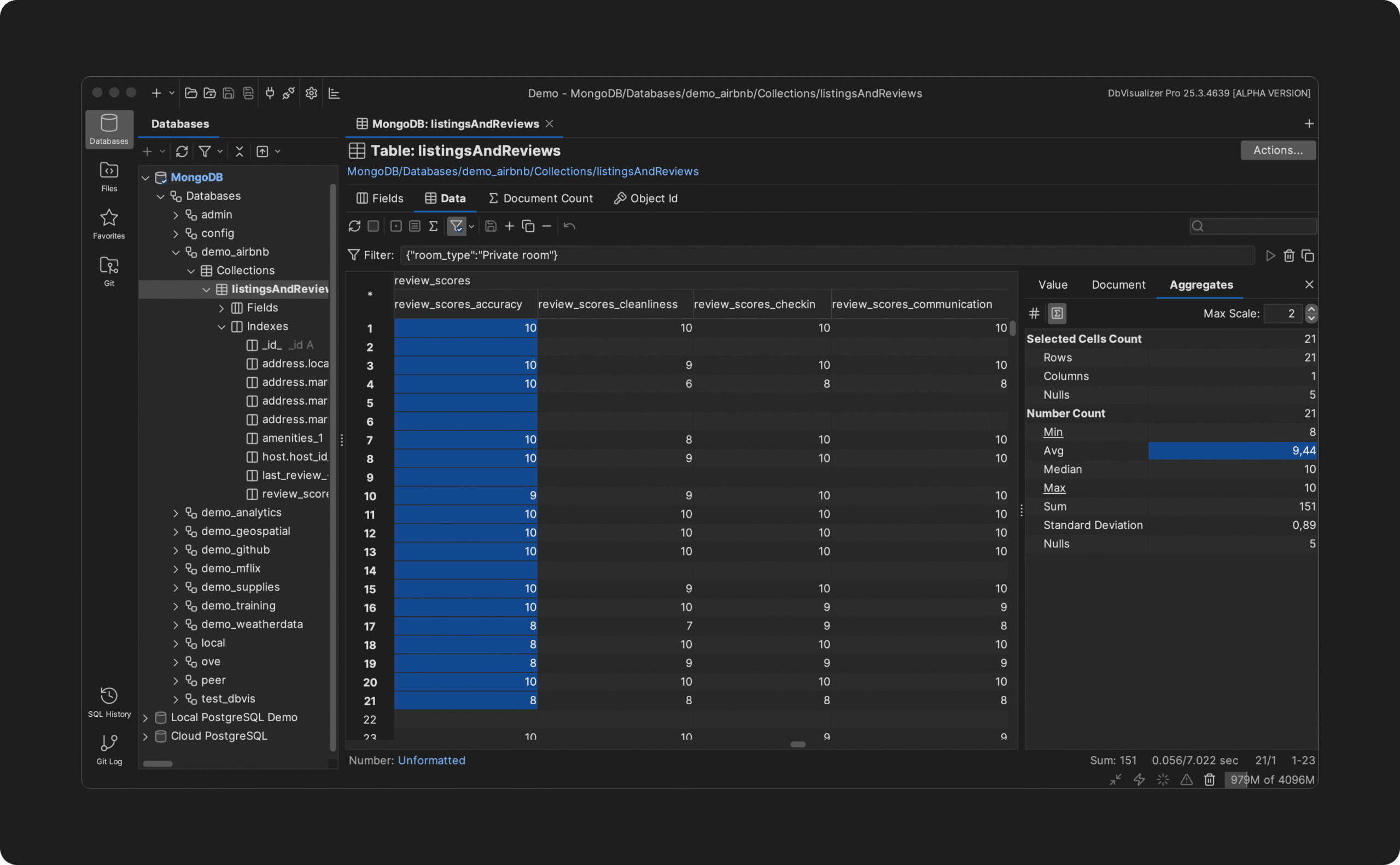Switch to the Document tab
The height and width of the screenshot is (865, 1400).
1118,285
